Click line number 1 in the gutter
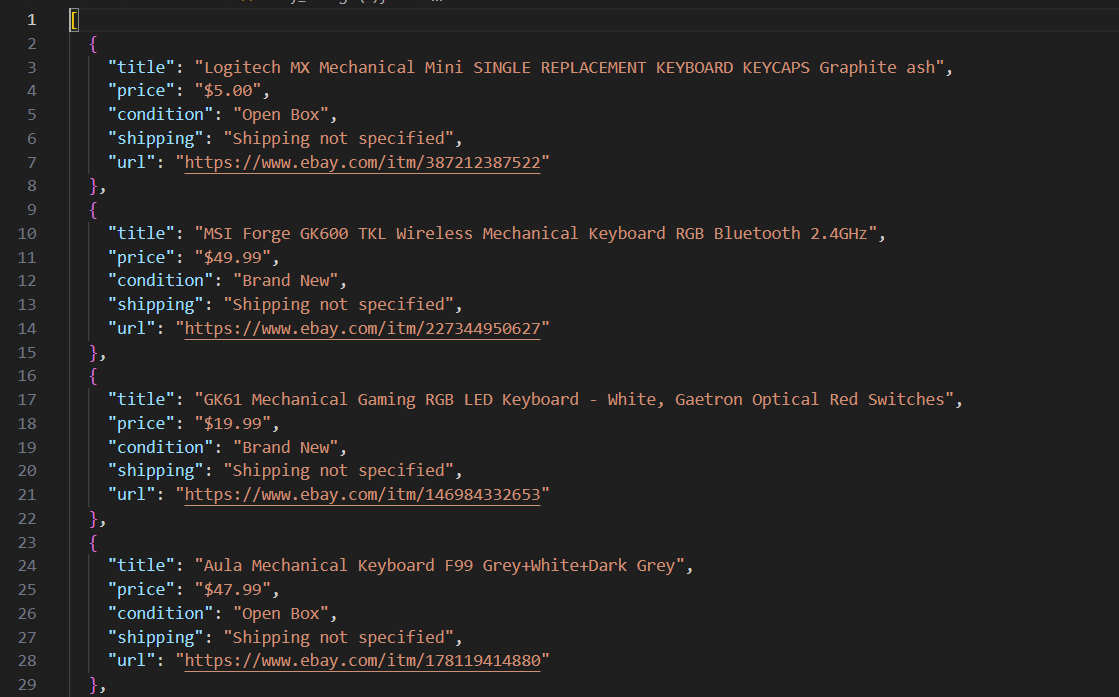 [x=31, y=20]
